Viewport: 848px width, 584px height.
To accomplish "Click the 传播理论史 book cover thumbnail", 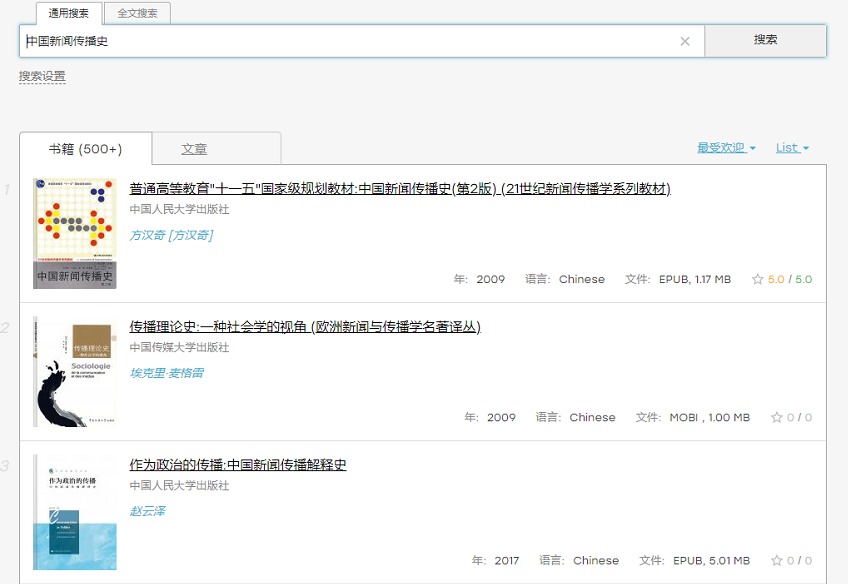I will coord(74,372).
